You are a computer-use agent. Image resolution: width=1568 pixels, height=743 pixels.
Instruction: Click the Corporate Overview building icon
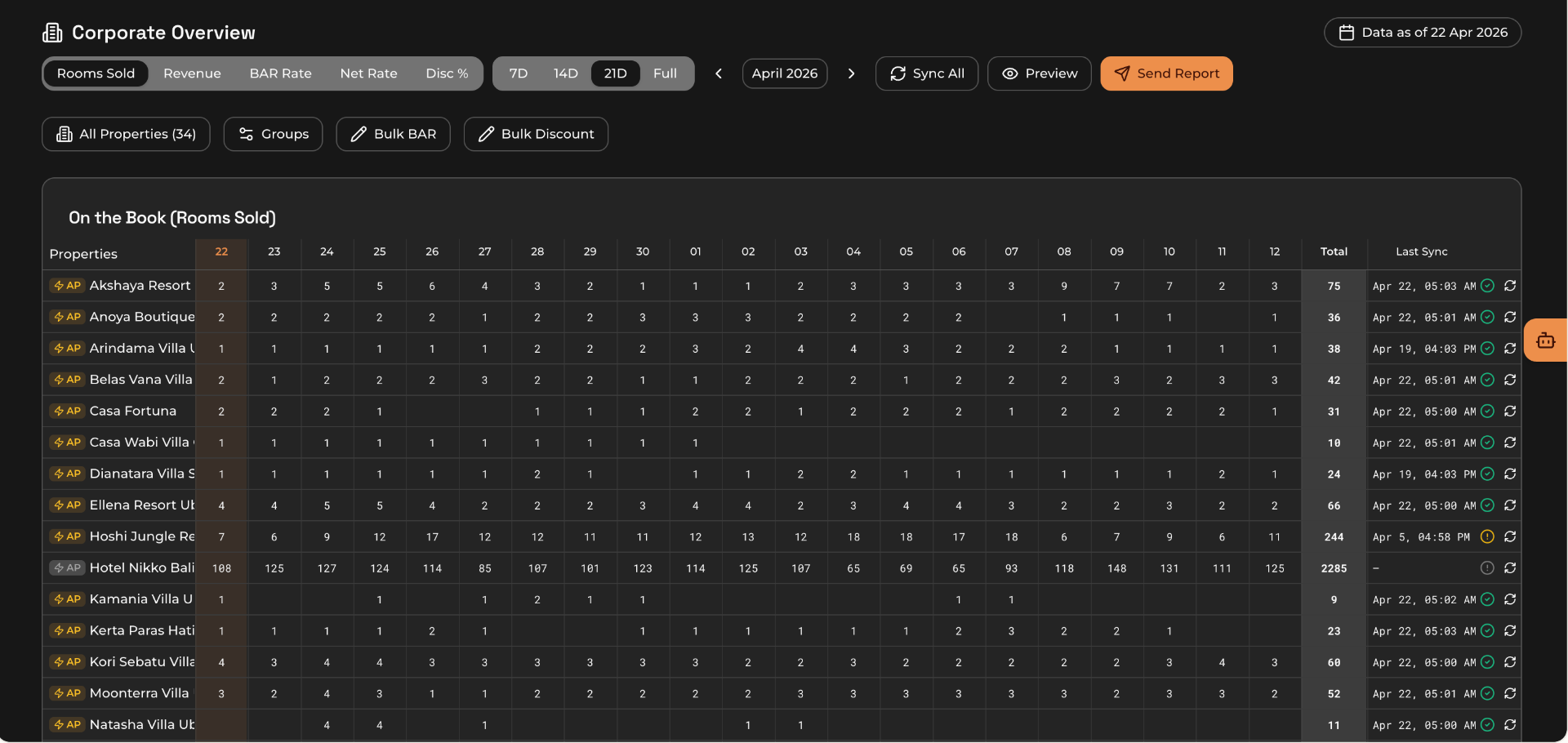52,33
